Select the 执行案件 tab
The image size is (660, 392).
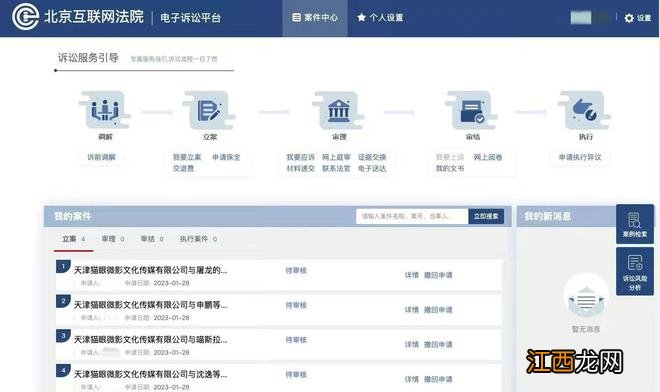[x=198, y=239]
